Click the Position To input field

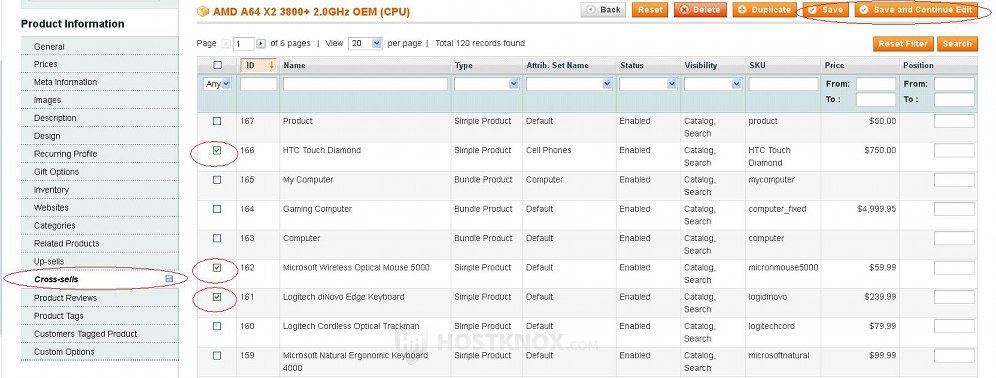[x=954, y=100]
